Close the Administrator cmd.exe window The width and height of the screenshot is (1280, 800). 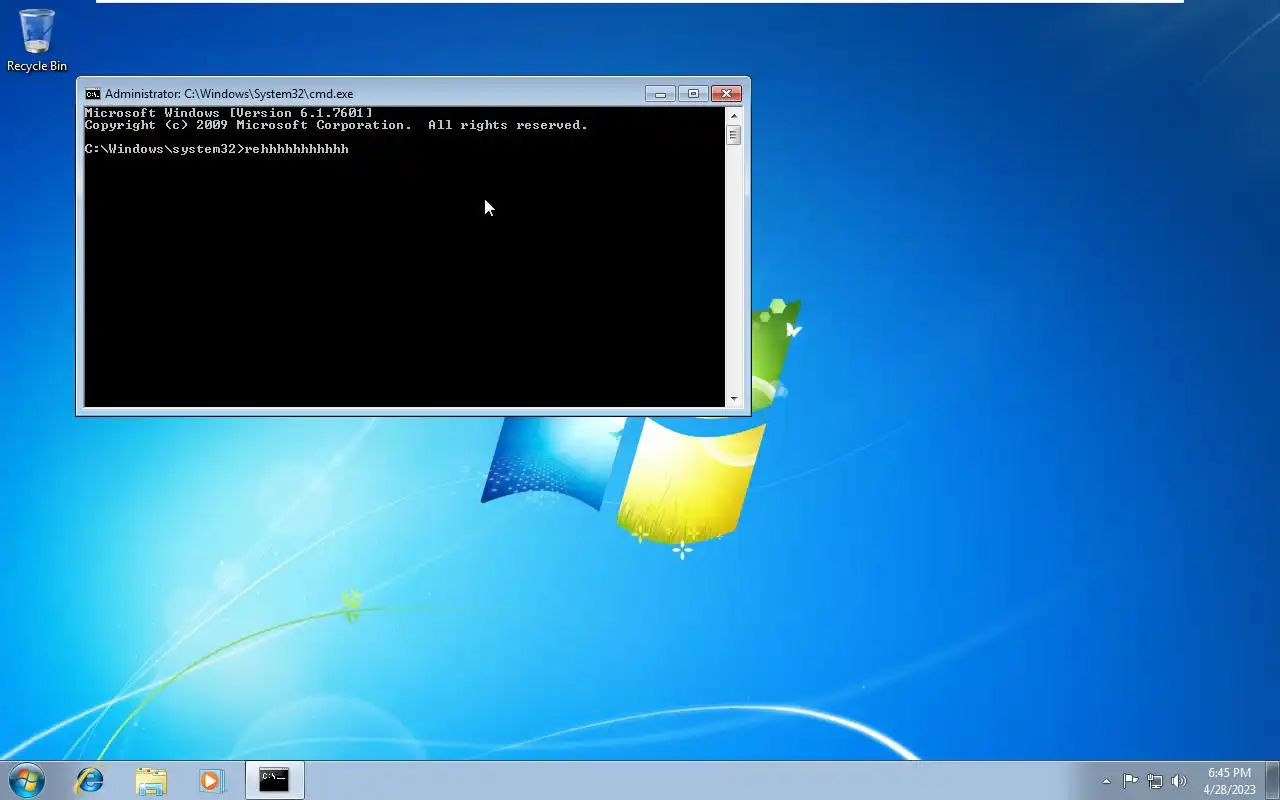pos(727,94)
